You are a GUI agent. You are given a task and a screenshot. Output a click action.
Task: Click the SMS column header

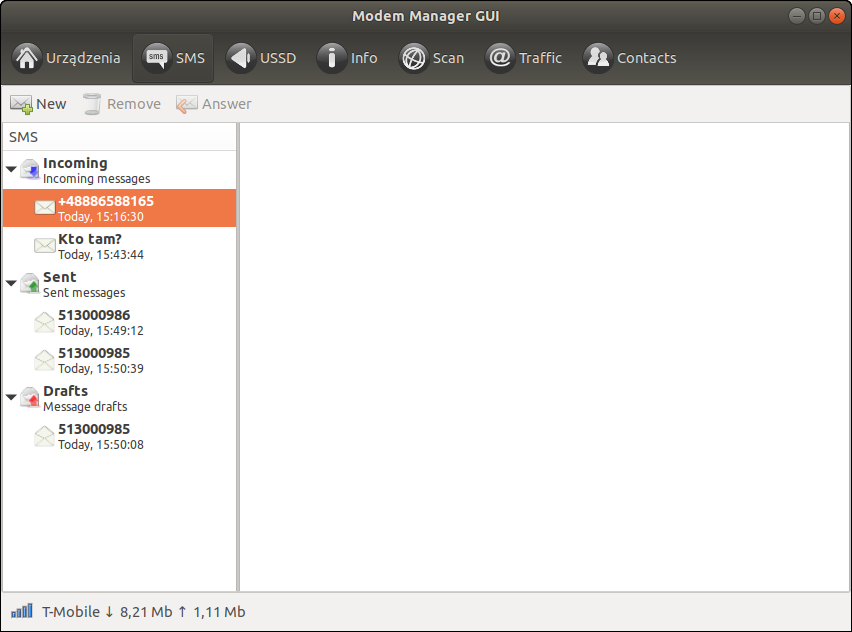tap(120, 137)
